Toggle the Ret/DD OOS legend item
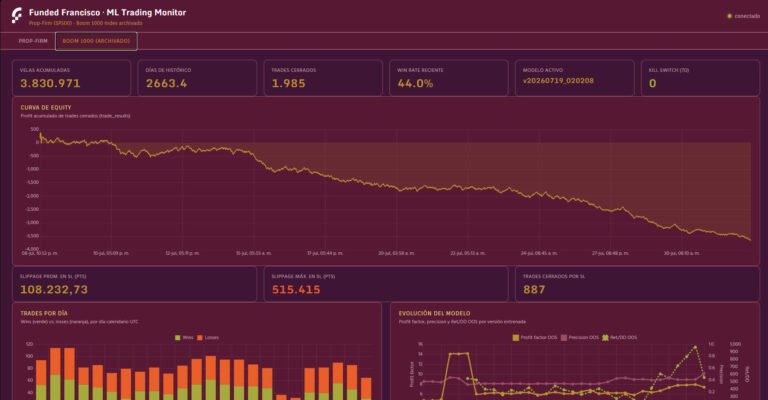Screen dimensions: 768x400 620,338
